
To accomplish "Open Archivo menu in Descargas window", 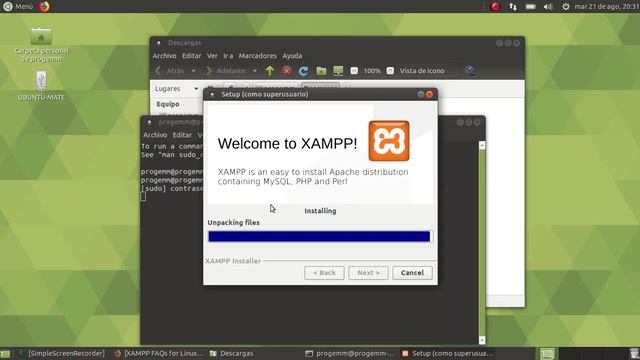I will pyautogui.click(x=164, y=56).
